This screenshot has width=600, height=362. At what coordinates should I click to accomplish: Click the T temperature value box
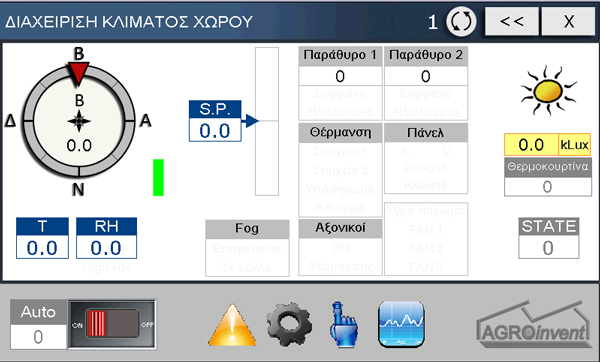(42, 247)
